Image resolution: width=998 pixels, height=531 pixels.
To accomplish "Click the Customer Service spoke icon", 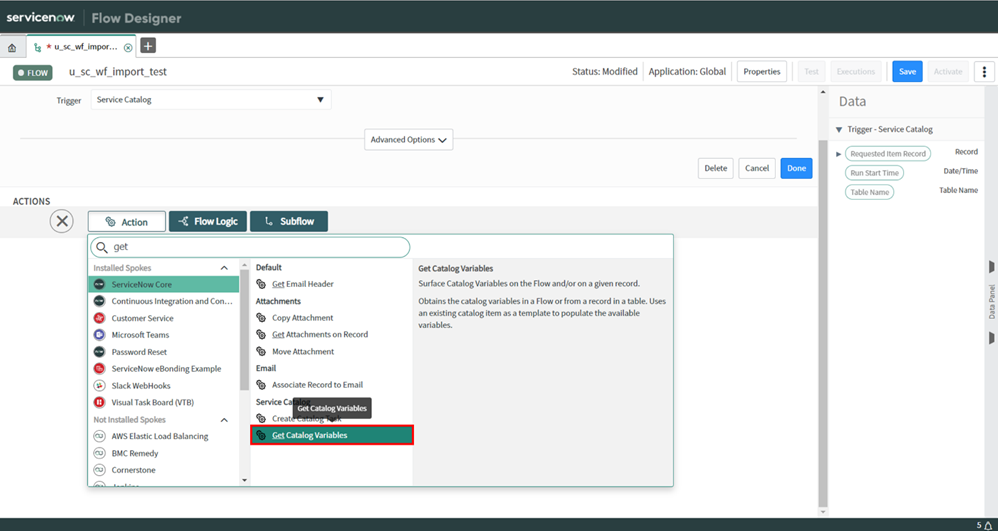I will (99, 318).
